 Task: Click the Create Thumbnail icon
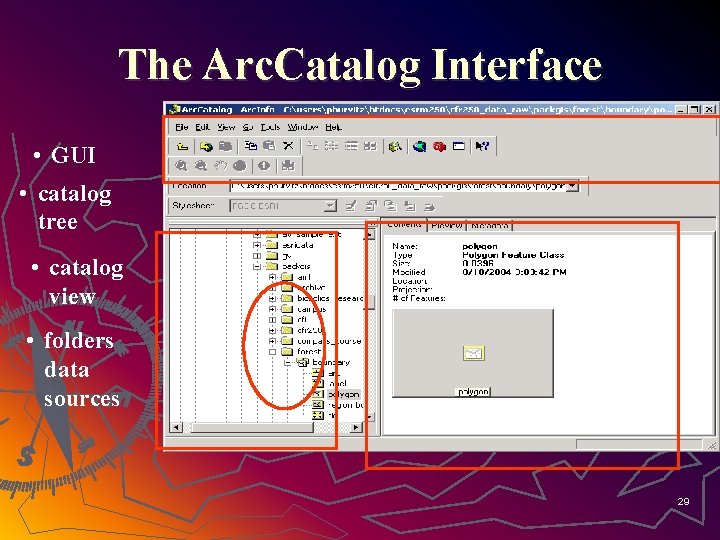click(x=288, y=166)
